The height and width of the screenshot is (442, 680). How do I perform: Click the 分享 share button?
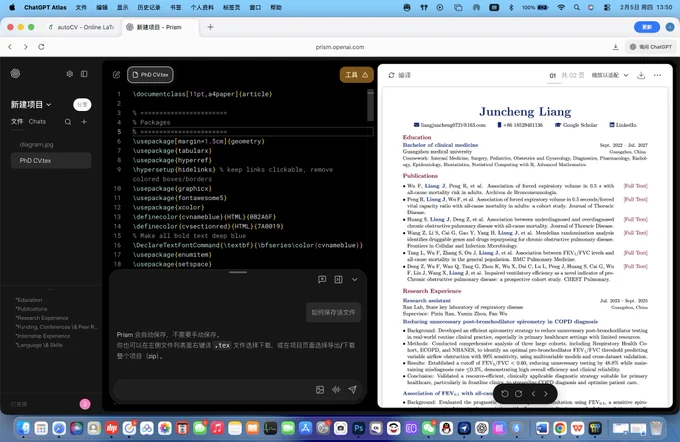click(x=82, y=105)
